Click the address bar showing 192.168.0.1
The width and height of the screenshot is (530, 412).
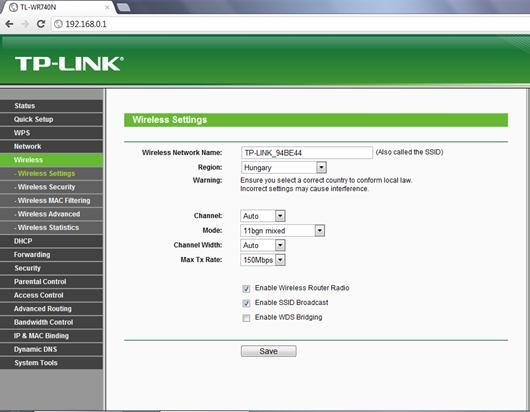click(x=291, y=24)
